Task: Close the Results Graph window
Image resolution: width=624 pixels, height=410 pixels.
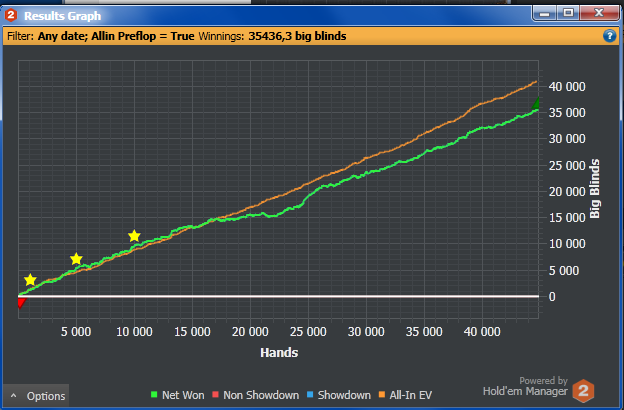Action: tap(599, 13)
